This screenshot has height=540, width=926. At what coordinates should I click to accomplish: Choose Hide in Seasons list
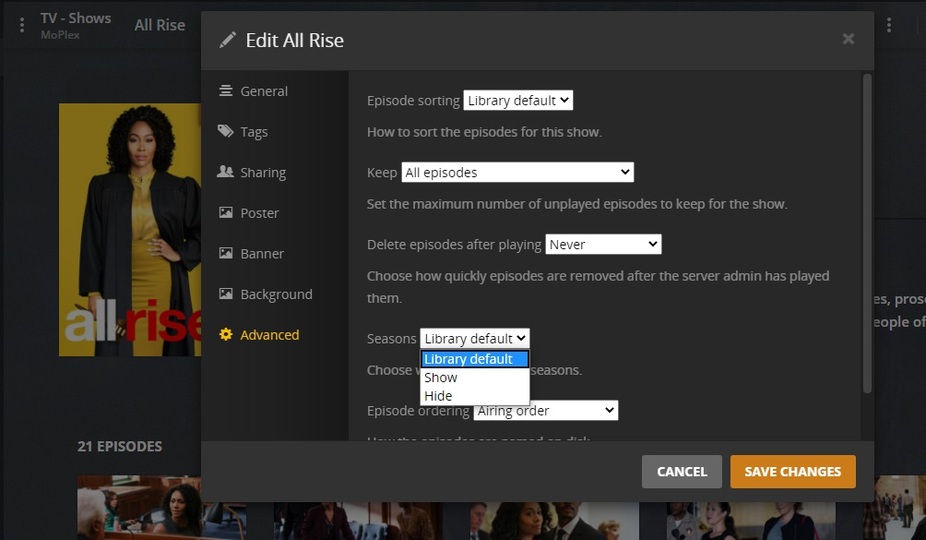tap(475, 396)
